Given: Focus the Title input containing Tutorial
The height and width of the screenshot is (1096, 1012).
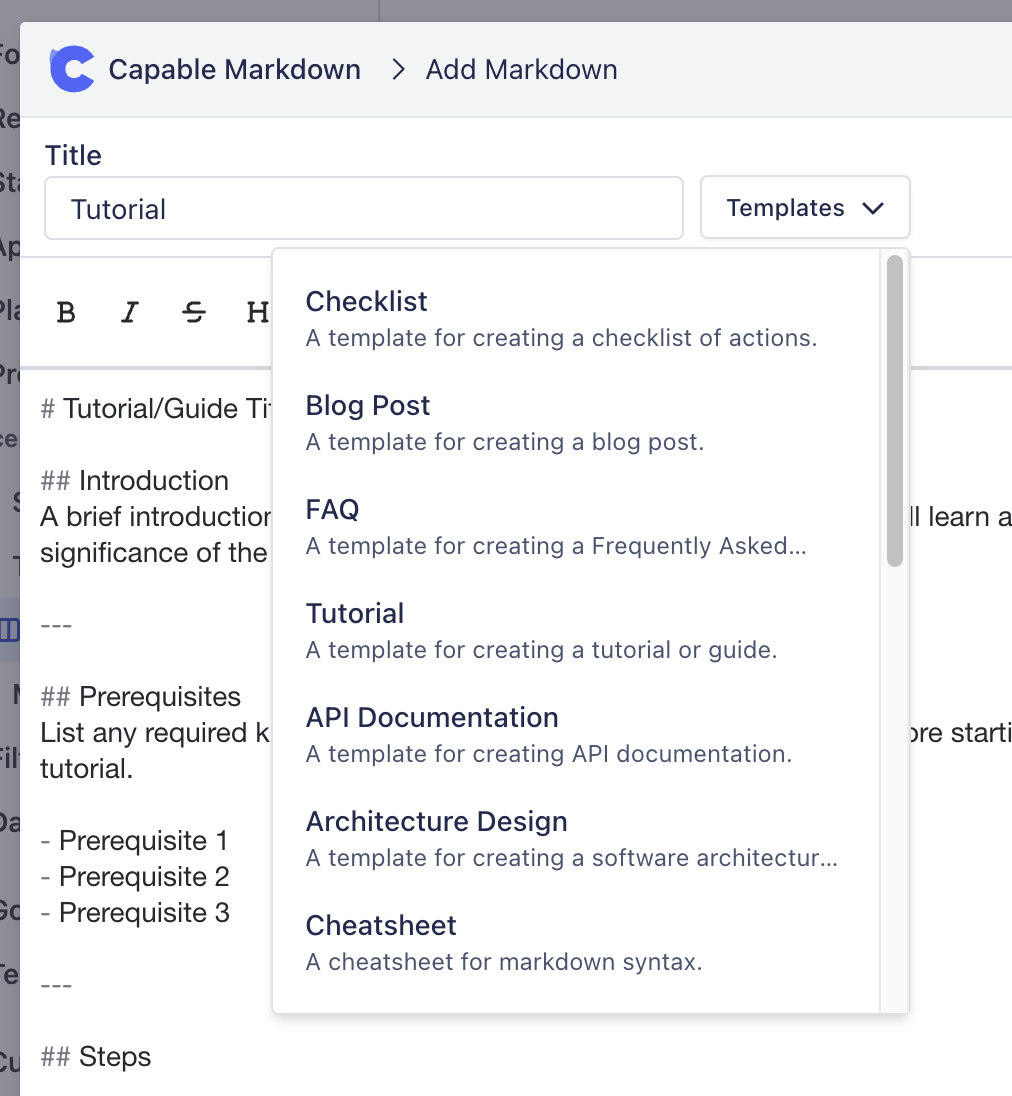Looking at the screenshot, I should coord(364,209).
